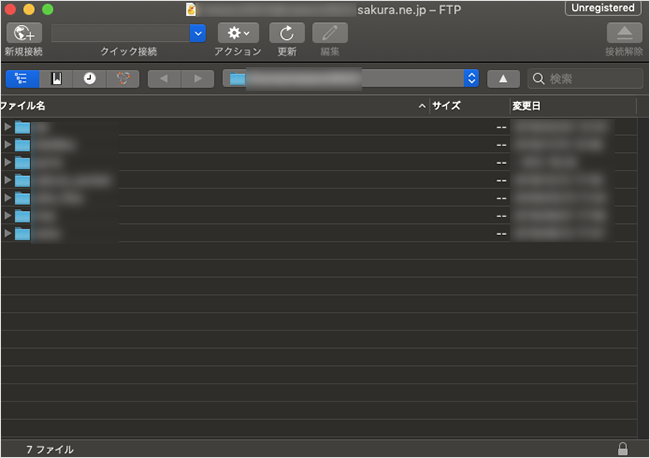Open the quick connect dropdown arrow
Image resolution: width=650 pixels, height=458 pixels.
tap(197, 32)
